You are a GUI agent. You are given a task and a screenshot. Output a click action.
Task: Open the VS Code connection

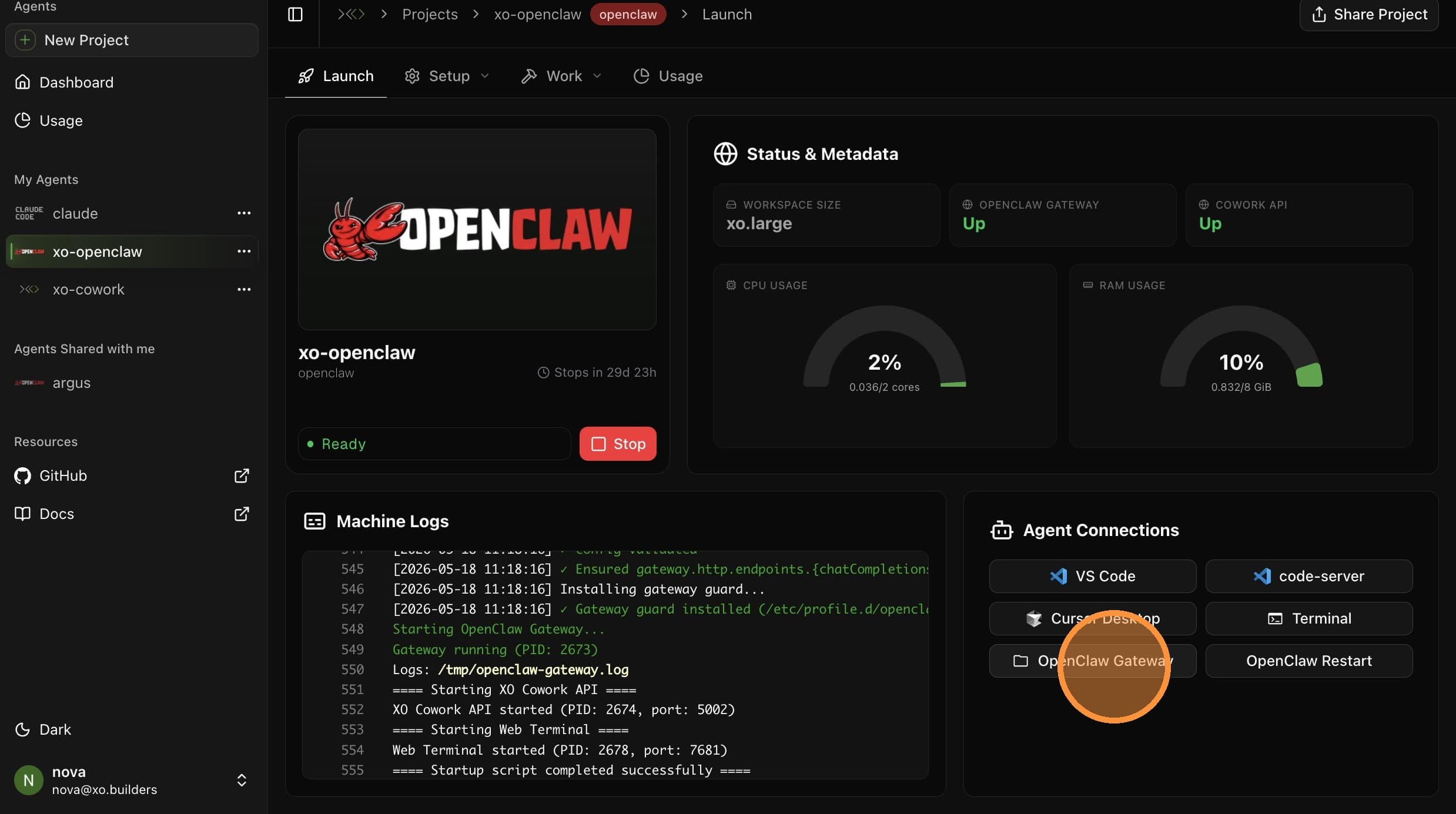click(x=1092, y=576)
